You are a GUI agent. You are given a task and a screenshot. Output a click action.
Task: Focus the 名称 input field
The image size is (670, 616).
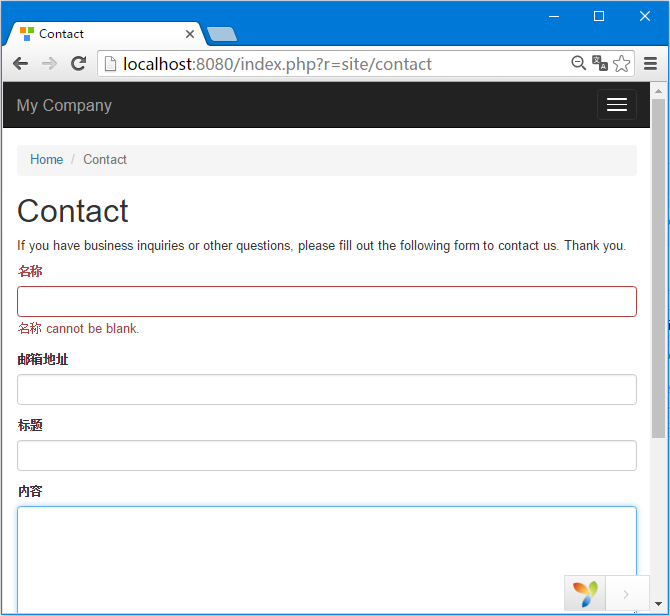[x=327, y=302]
